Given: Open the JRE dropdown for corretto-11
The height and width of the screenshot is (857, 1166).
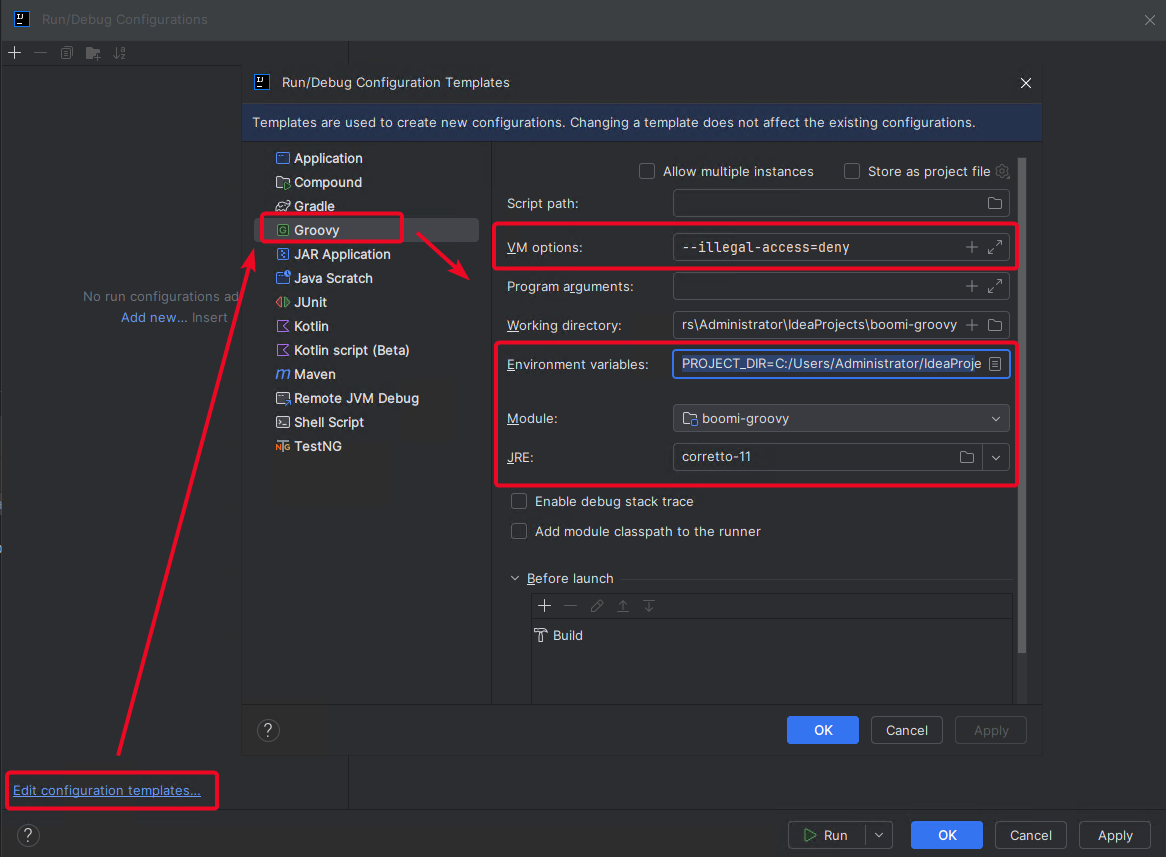Looking at the screenshot, I should tap(996, 457).
